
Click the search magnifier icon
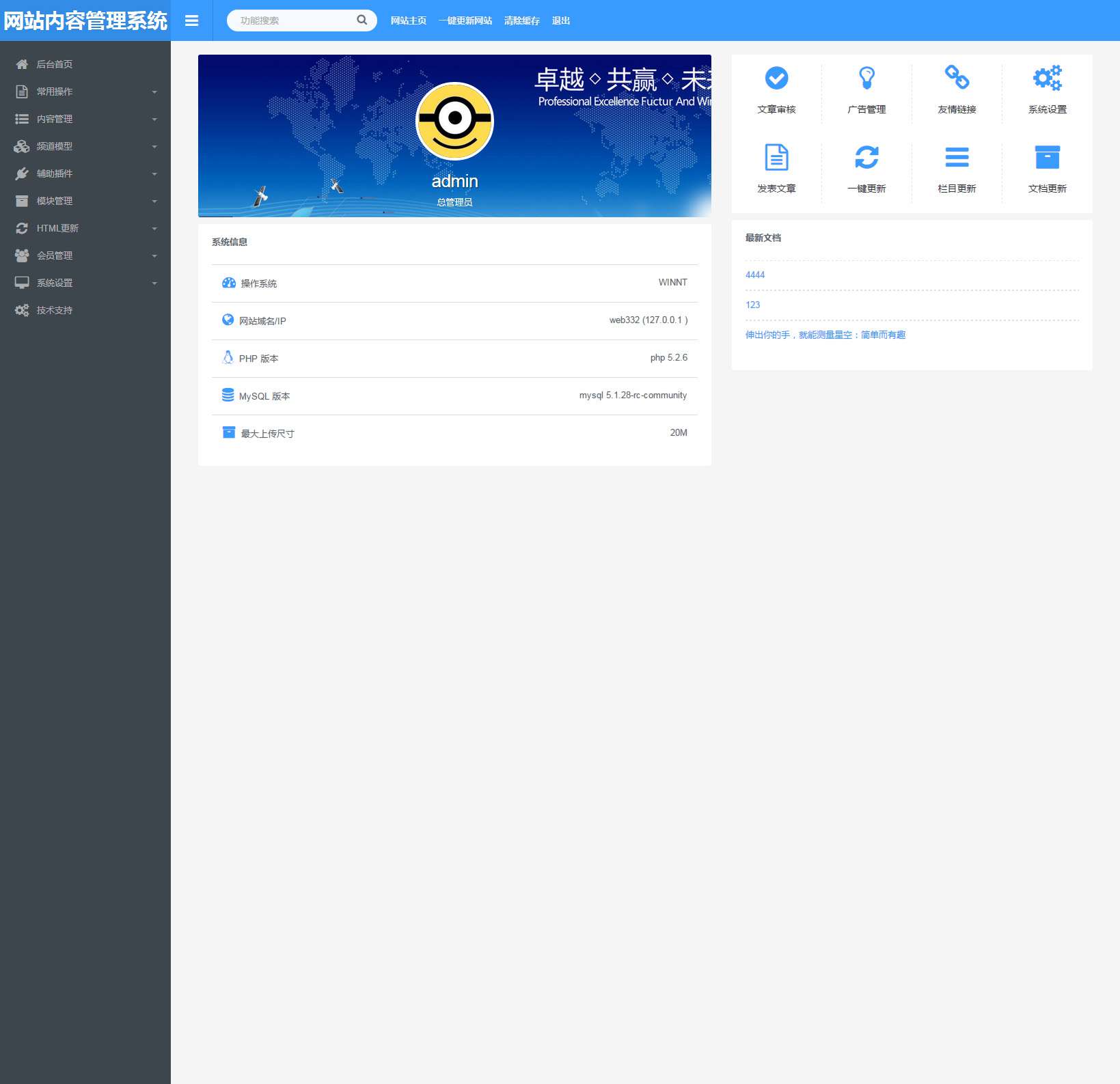(362, 20)
